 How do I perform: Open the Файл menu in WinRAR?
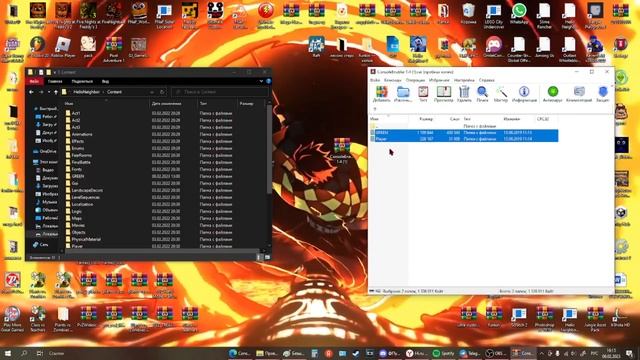click(x=375, y=80)
